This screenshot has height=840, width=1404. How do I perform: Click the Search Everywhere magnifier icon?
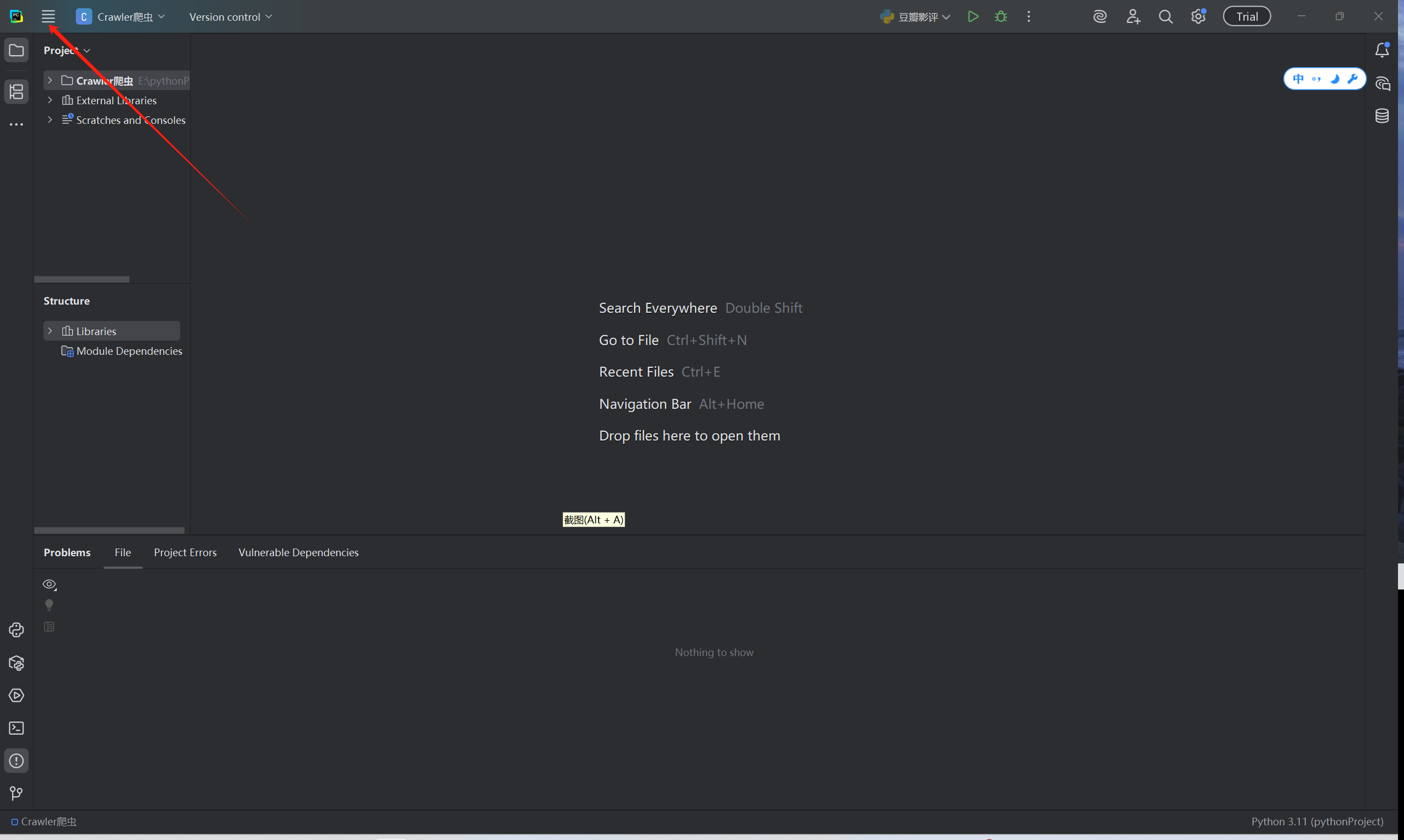(x=1165, y=16)
